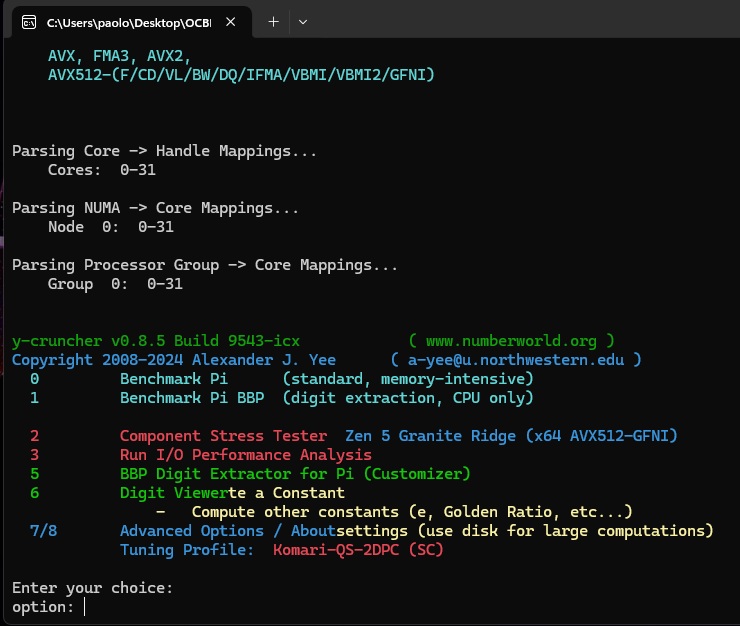Click 'Advanced Options / About' text

[x=228, y=531]
